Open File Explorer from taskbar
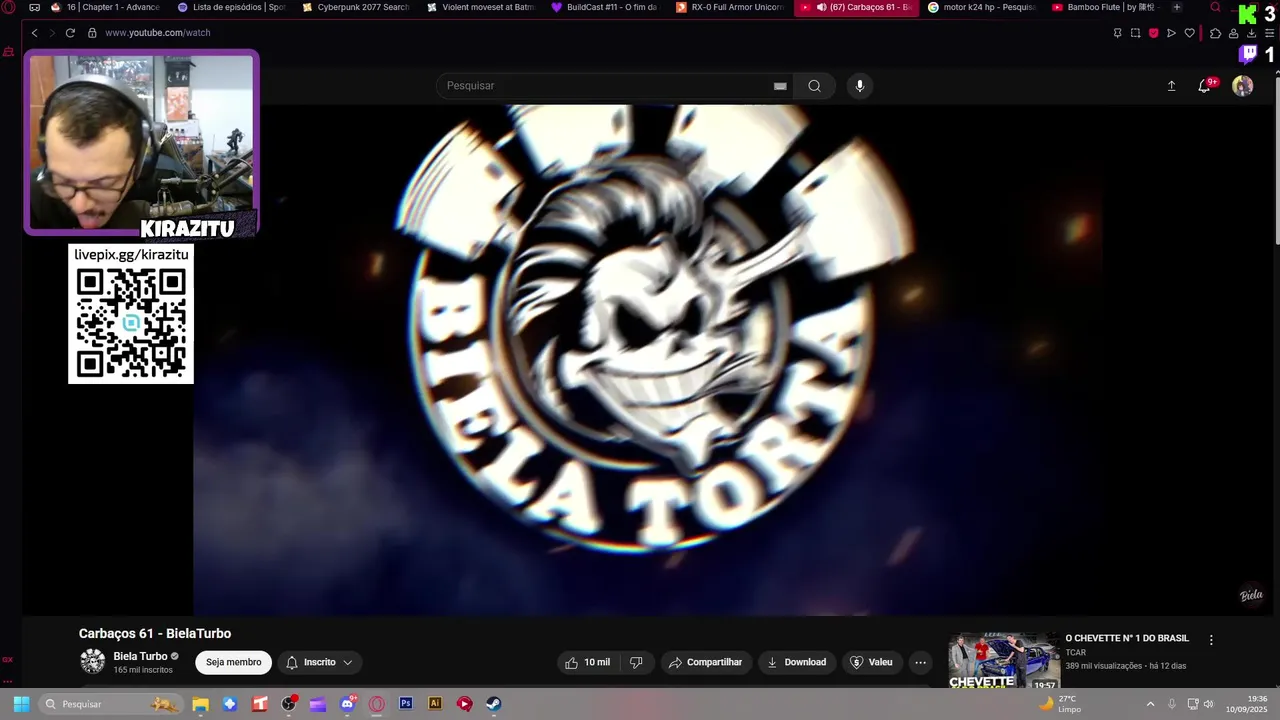The height and width of the screenshot is (720, 1280). [x=200, y=704]
